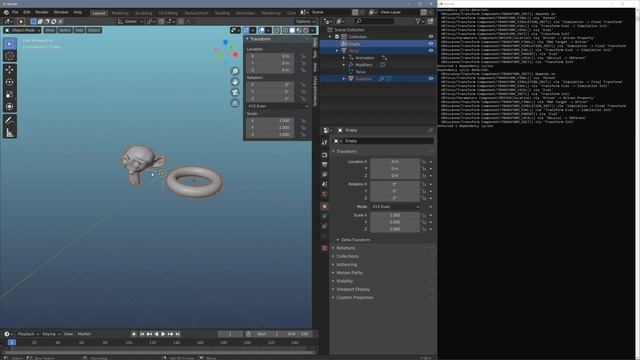The width and height of the screenshot is (640, 360).
Task: Click the outliner filter funnel icon
Action: pyautogui.click(x=418, y=21)
